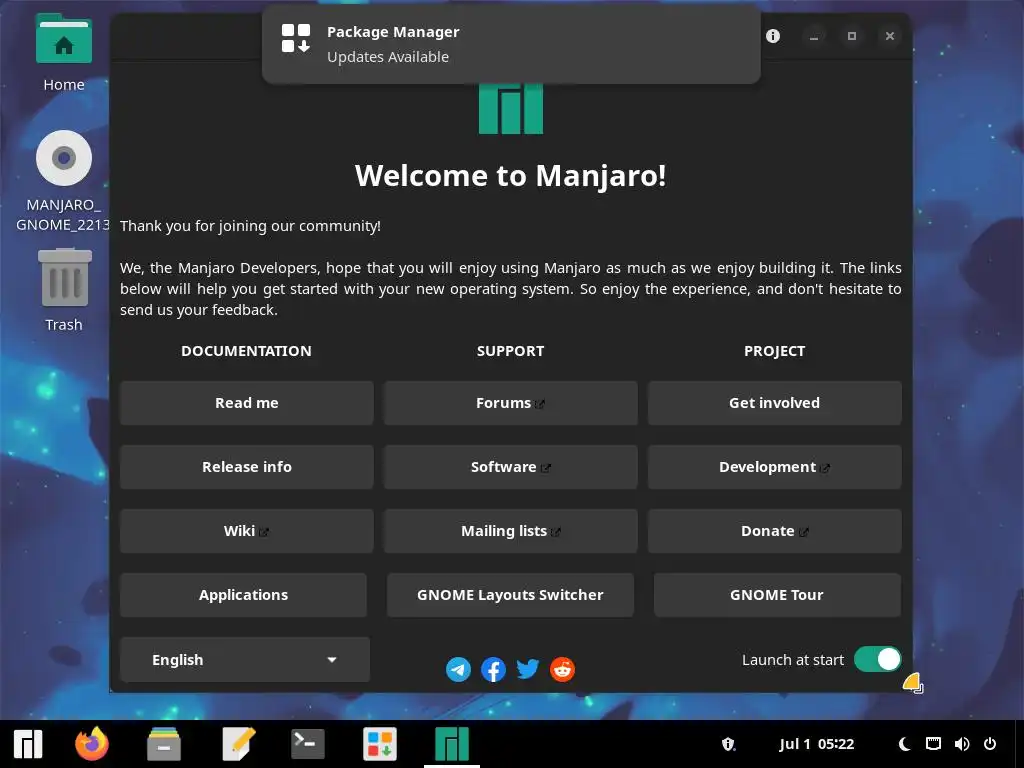Open the Wiki external link
Image resolution: width=1024 pixels, height=768 pixels.
(x=247, y=531)
